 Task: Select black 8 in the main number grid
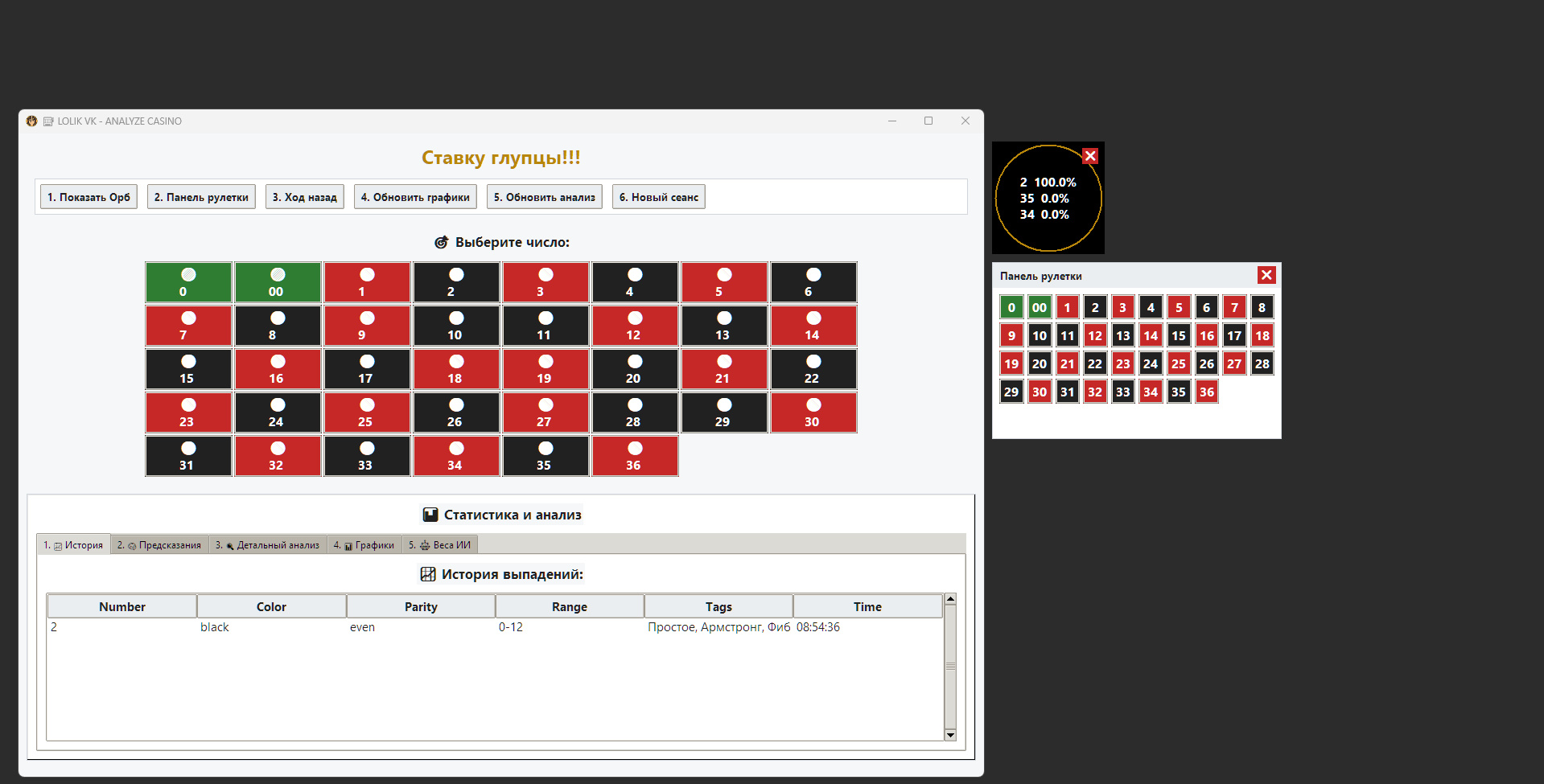[278, 326]
